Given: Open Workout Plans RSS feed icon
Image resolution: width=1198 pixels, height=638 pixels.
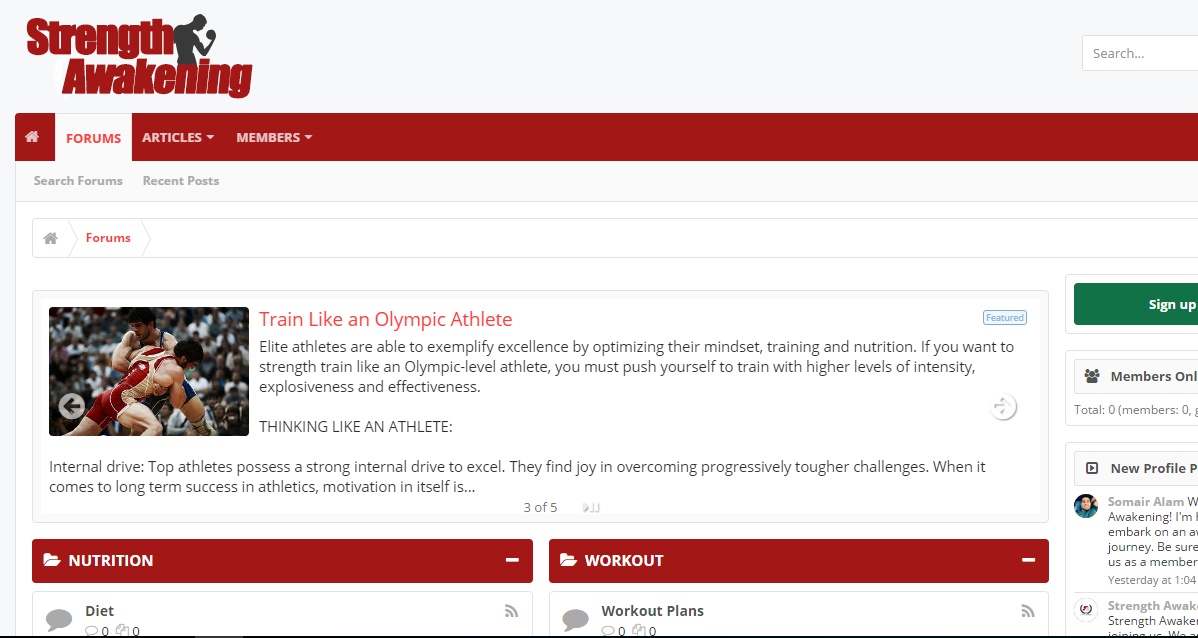Looking at the screenshot, I should tap(1027, 611).
